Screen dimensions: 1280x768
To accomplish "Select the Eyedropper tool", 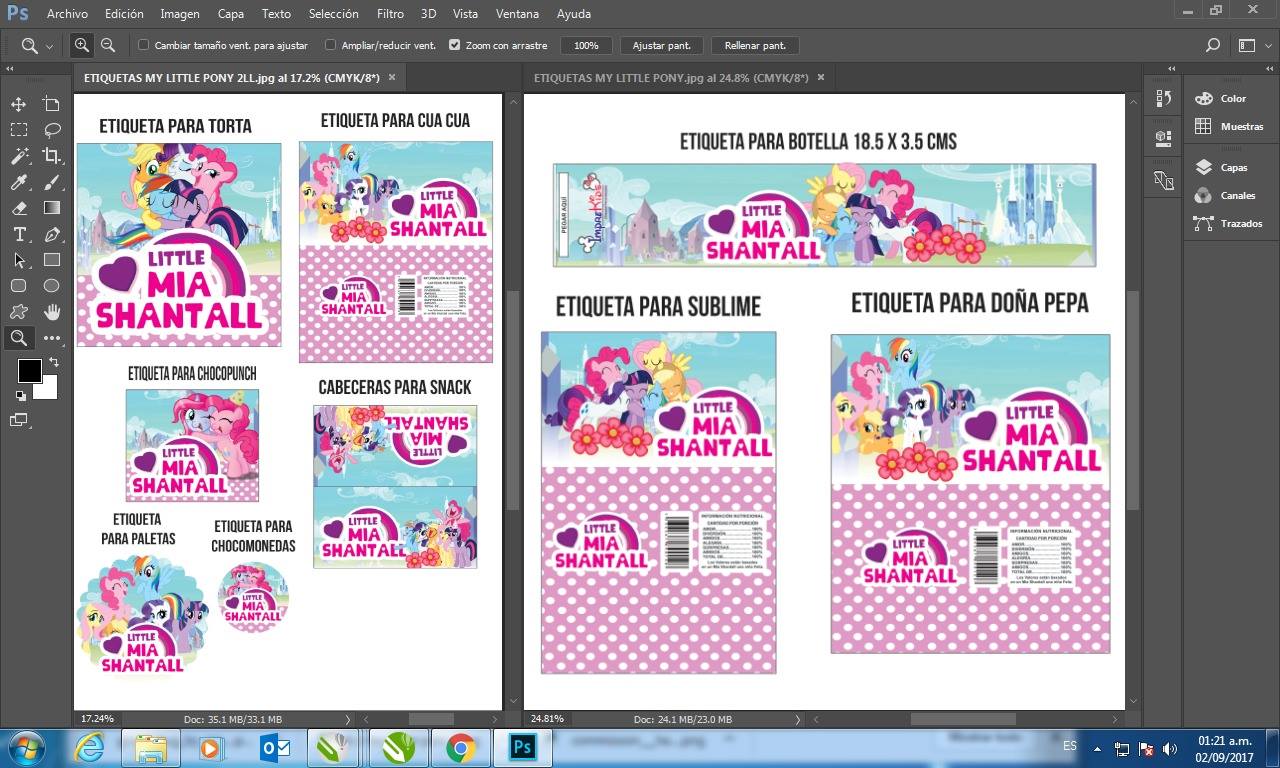I will (x=18, y=182).
